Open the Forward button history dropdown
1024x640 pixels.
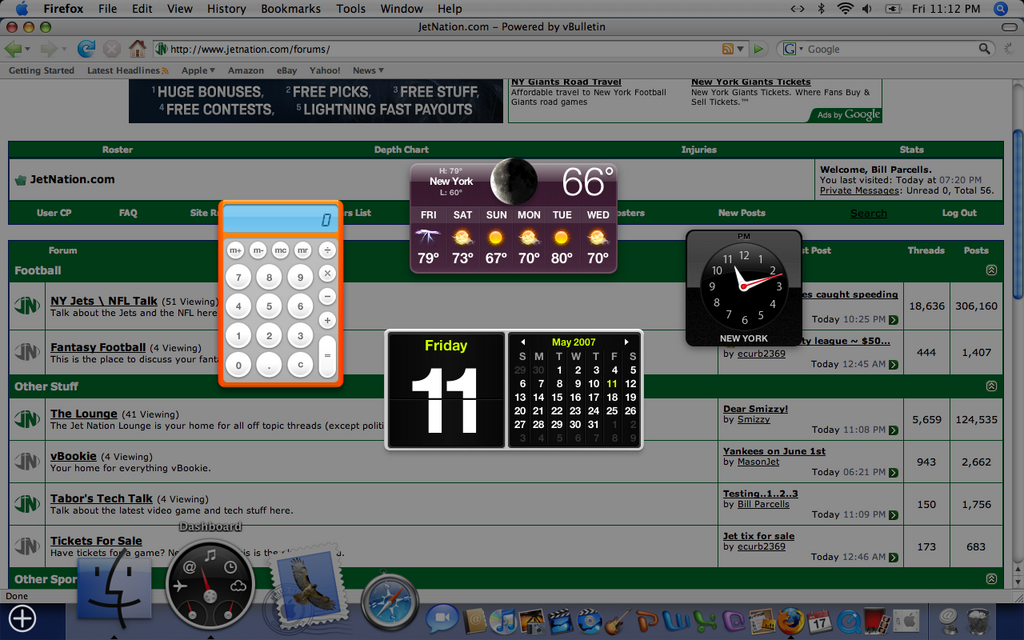[x=64, y=49]
